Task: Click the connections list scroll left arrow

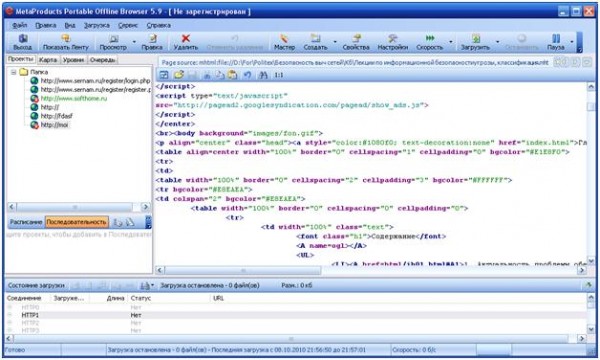Action: pyautogui.click(x=9, y=339)
